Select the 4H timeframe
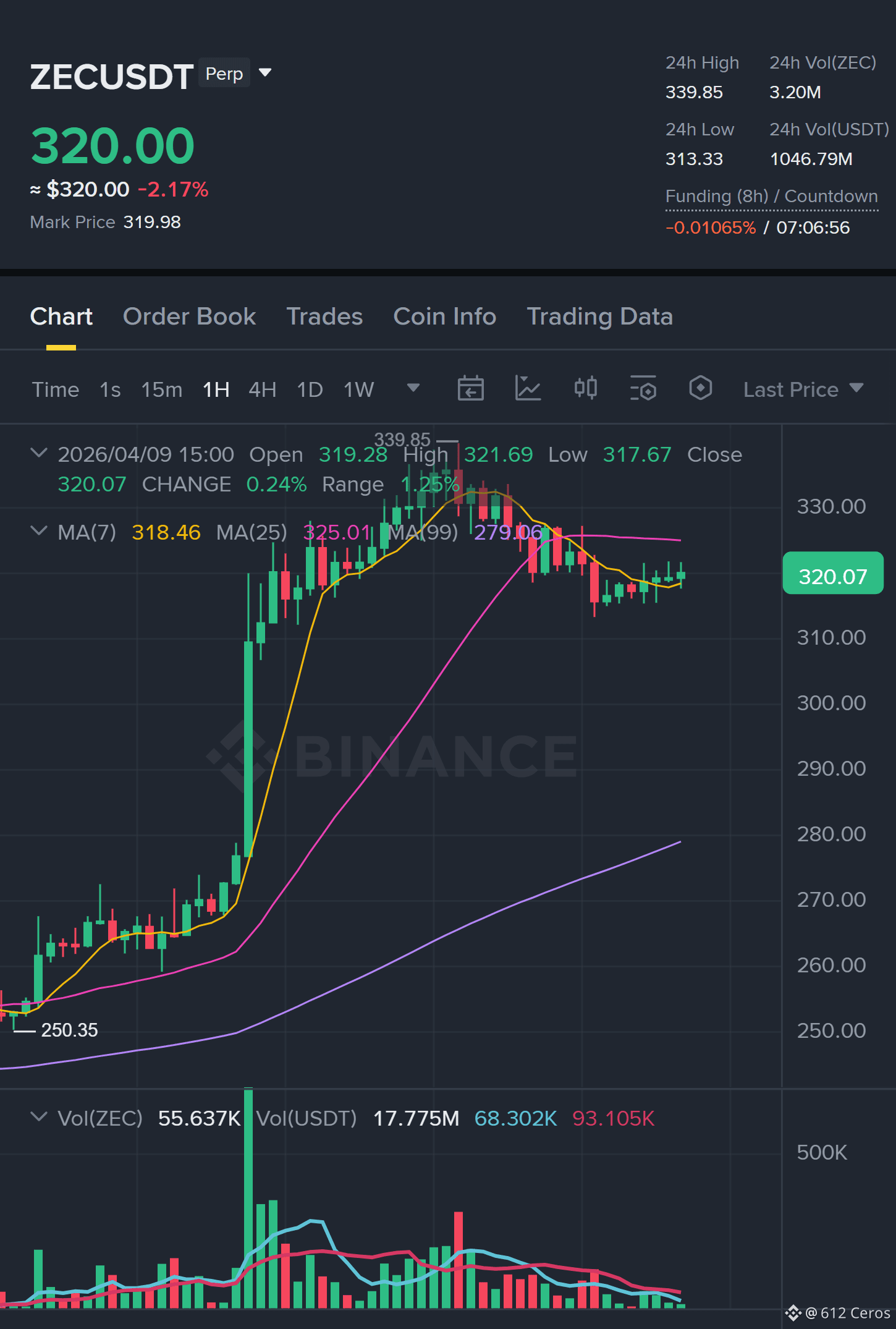The height and width of the screenshot is (1329, 896). pos(262,389)
